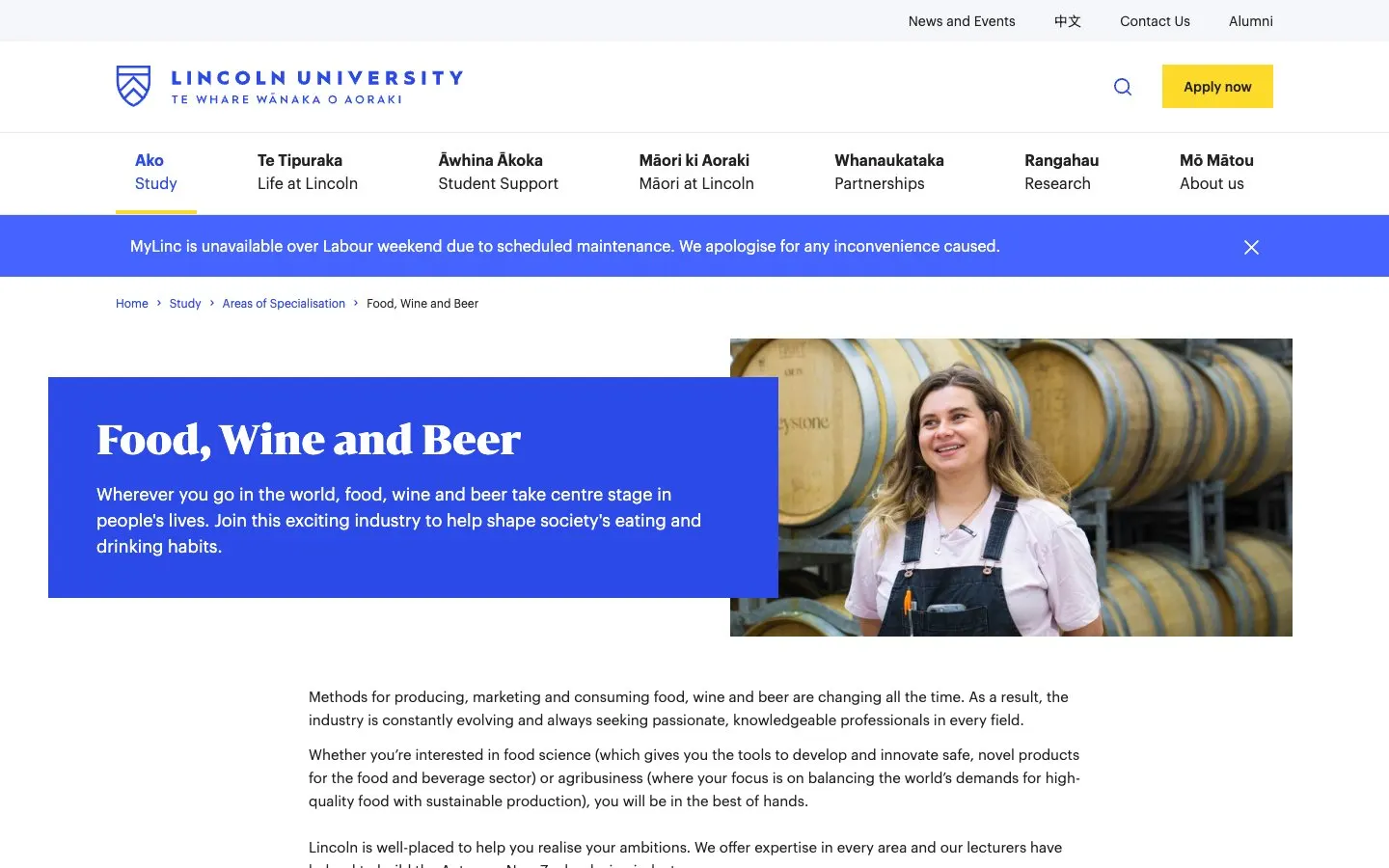Open Rangahau Research menu
1389x868 pixels.
coord(1061,172)
